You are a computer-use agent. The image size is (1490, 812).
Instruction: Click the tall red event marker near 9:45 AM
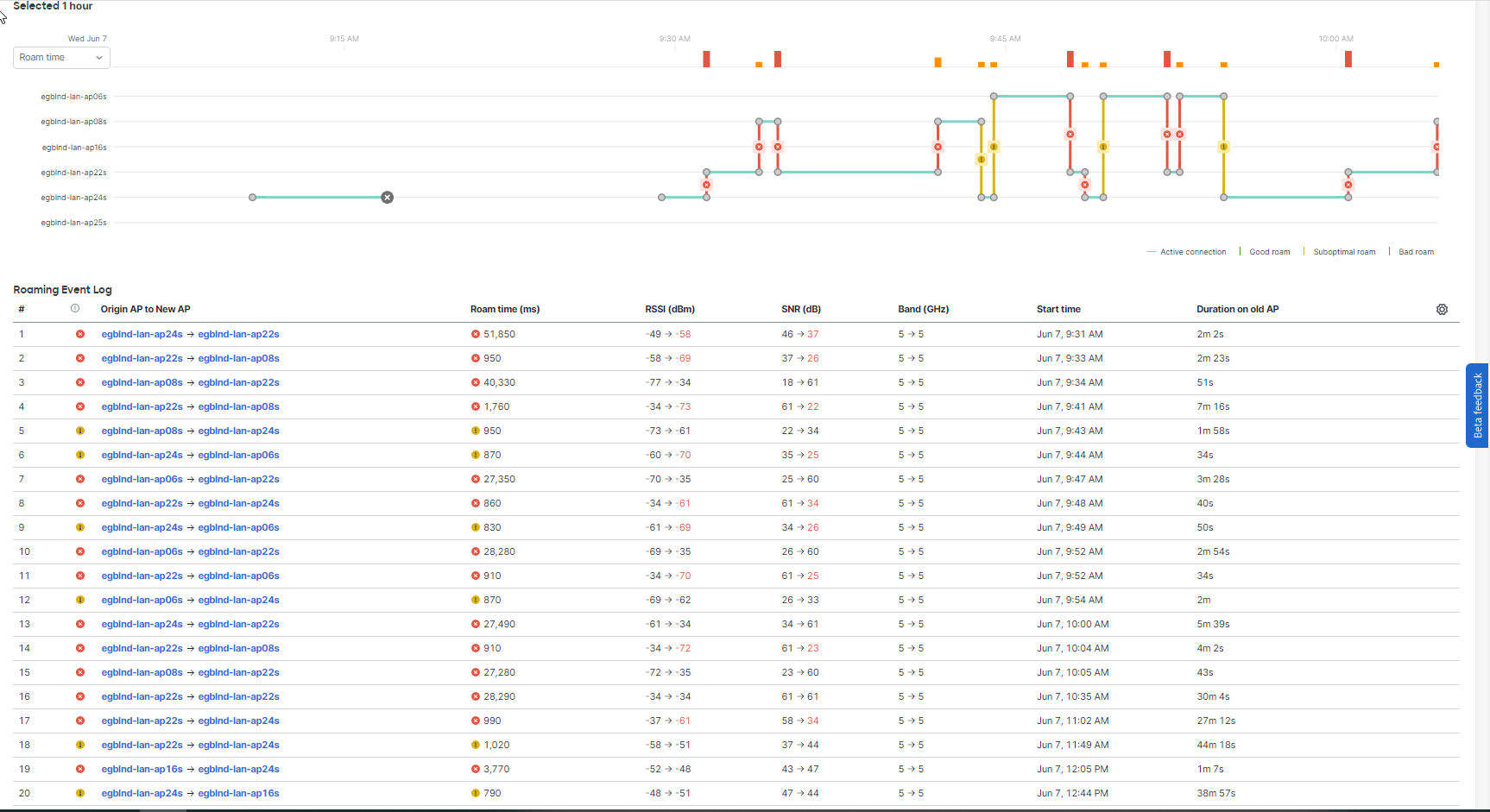pyautogui.click(x=1070, y=59)
